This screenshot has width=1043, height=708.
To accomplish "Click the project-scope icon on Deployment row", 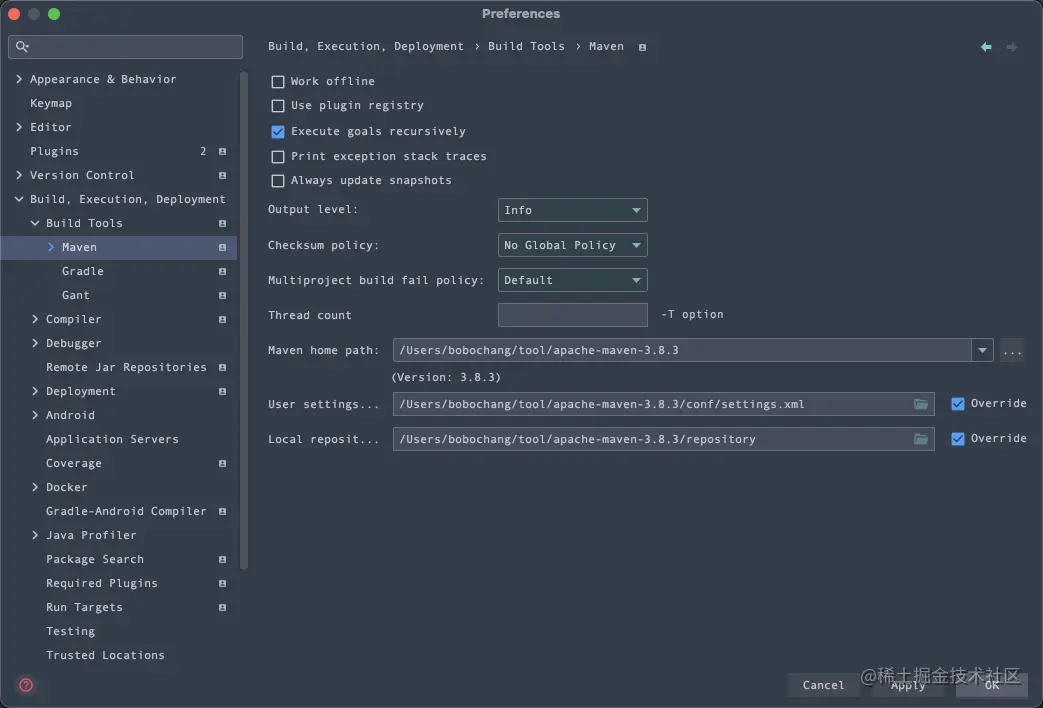I will [222, 391].
